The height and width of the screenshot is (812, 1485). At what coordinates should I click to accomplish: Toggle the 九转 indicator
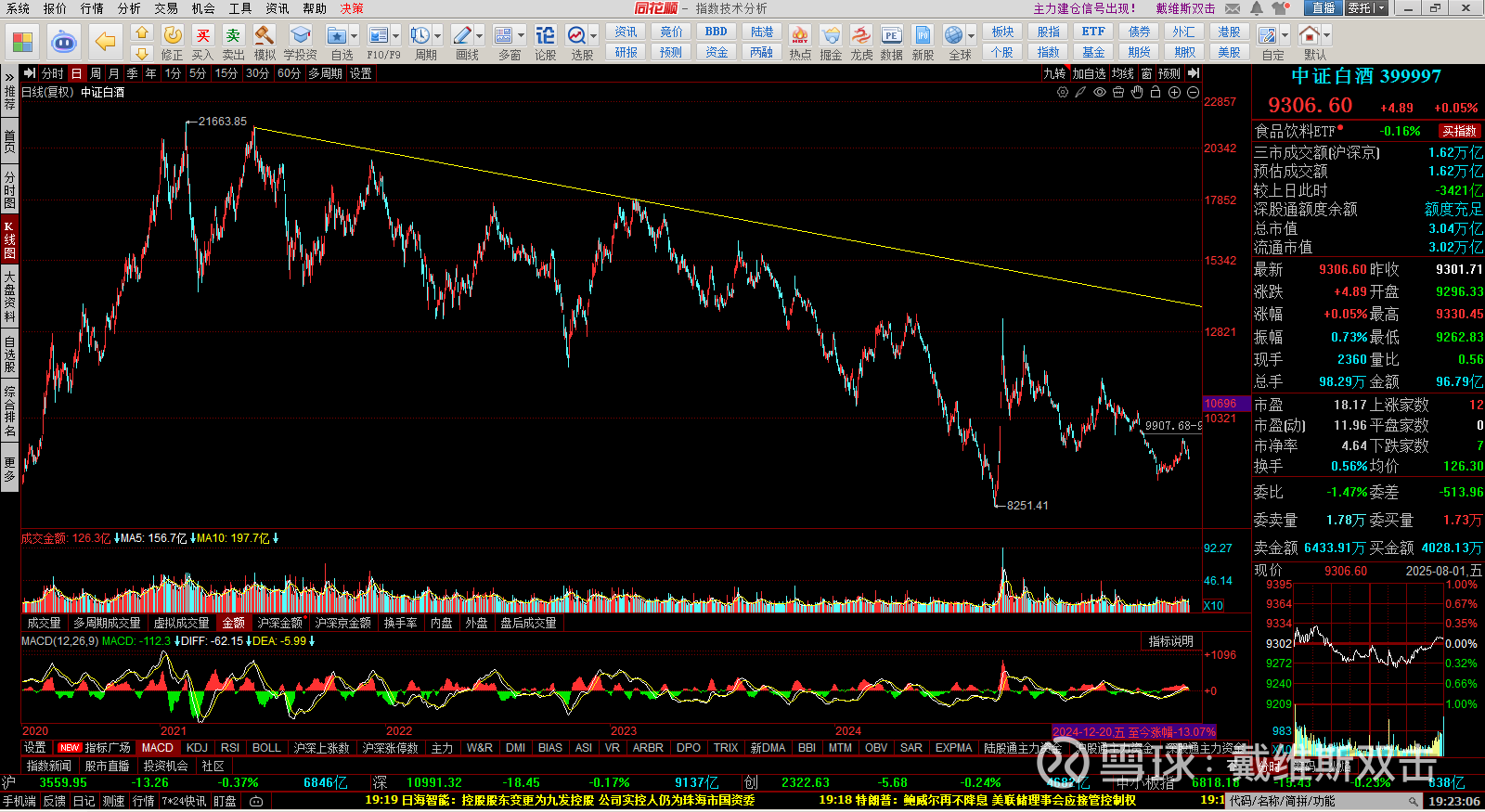point(1054,73)
